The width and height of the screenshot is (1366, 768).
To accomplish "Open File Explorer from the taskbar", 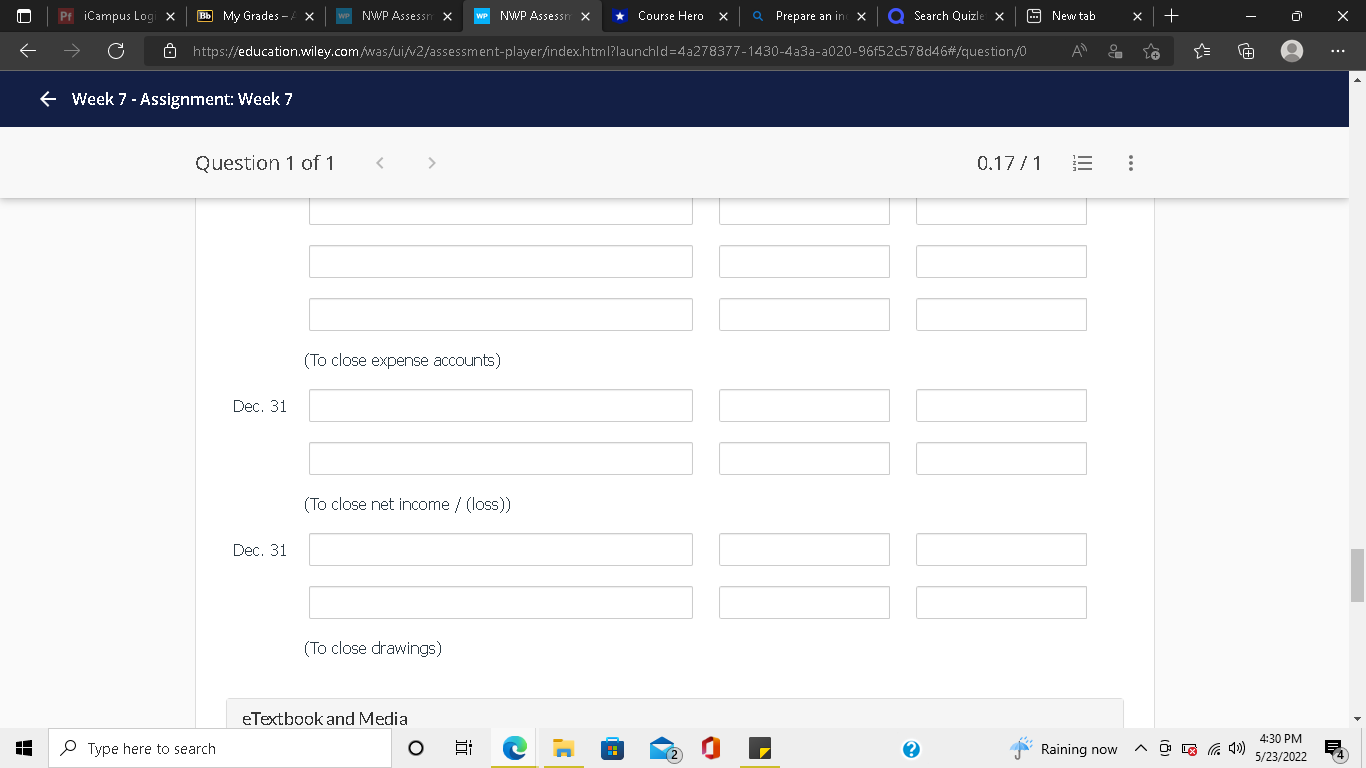I will pos(564,748).
